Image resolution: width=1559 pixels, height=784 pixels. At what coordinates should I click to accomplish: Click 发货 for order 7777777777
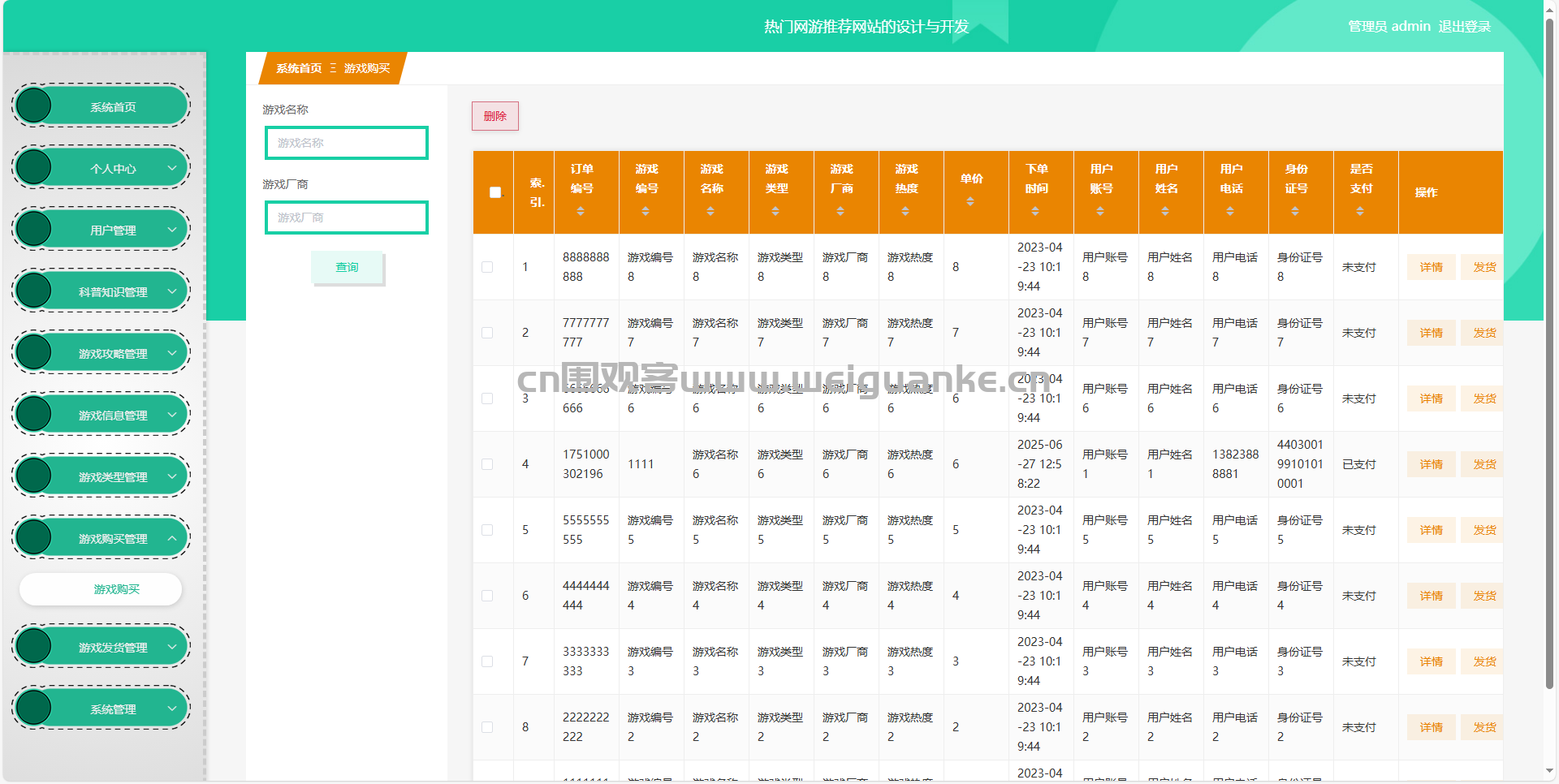[1483, 333]
